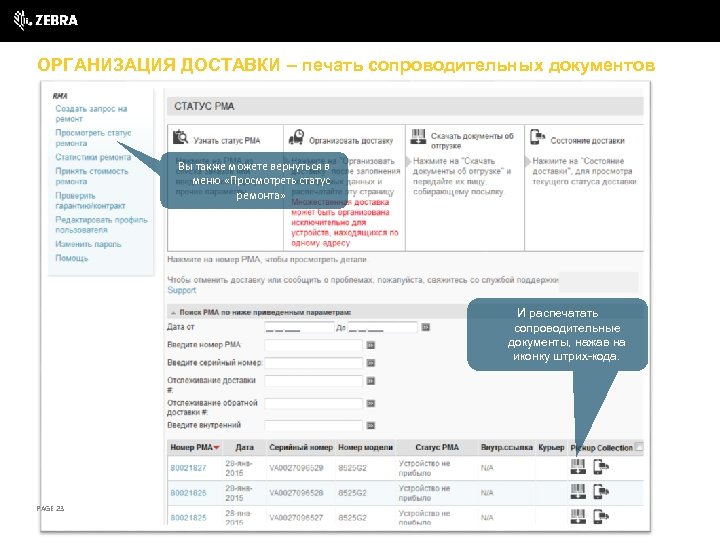Print documents via barcode icon for 80021827

tap(578, 467)
